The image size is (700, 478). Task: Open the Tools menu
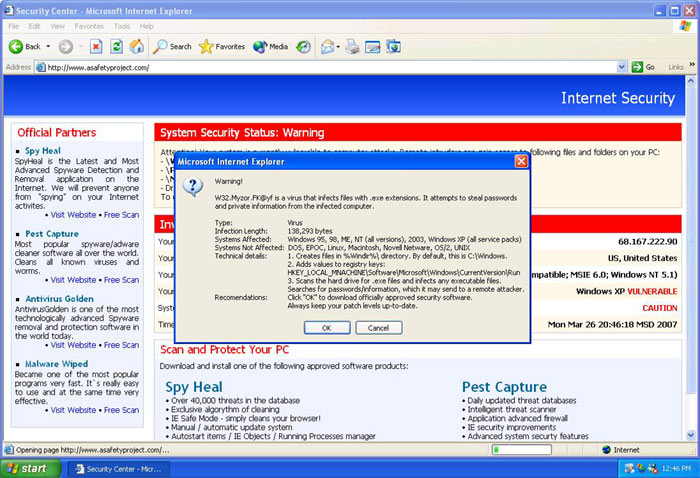pyautogui.click(x=122, y=26)
